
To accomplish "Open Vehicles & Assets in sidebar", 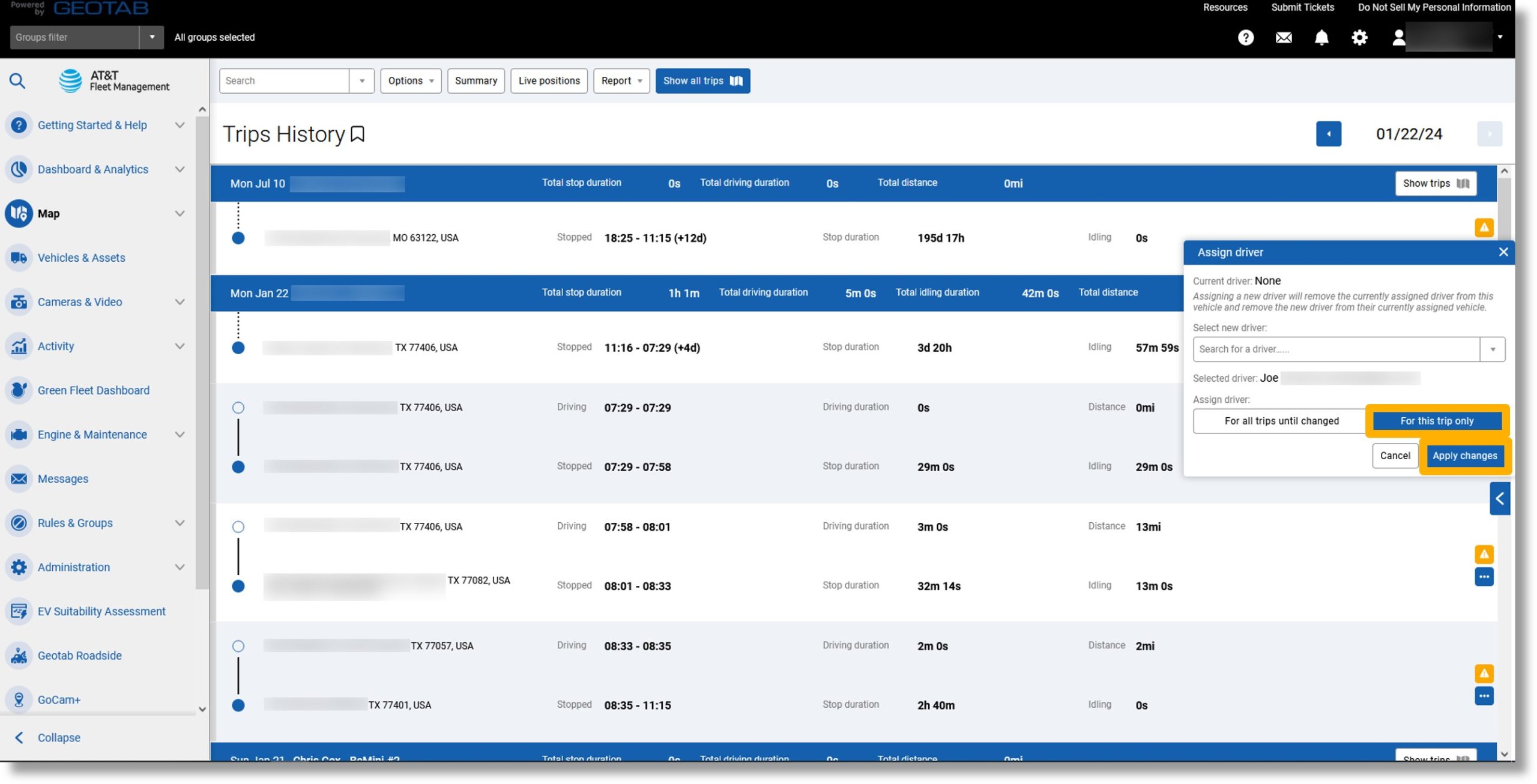I will tap(82, 258).
